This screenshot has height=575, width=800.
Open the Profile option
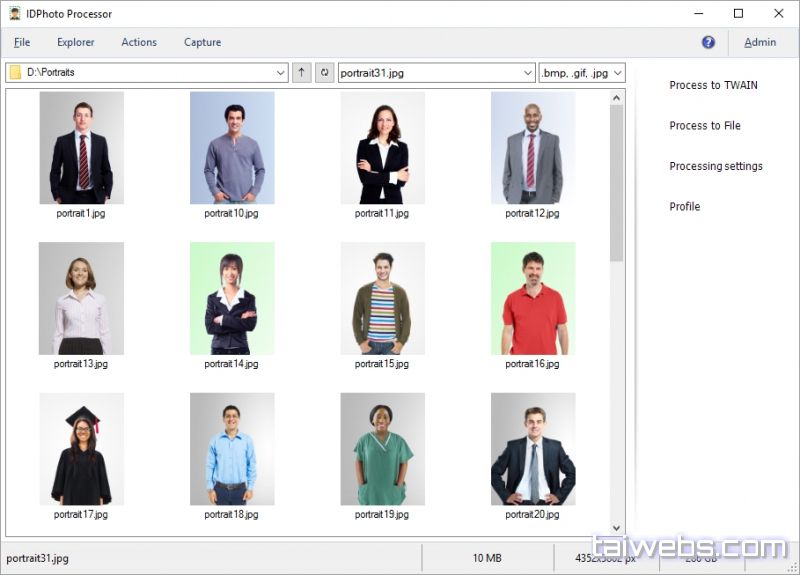[x=685, y=207]
